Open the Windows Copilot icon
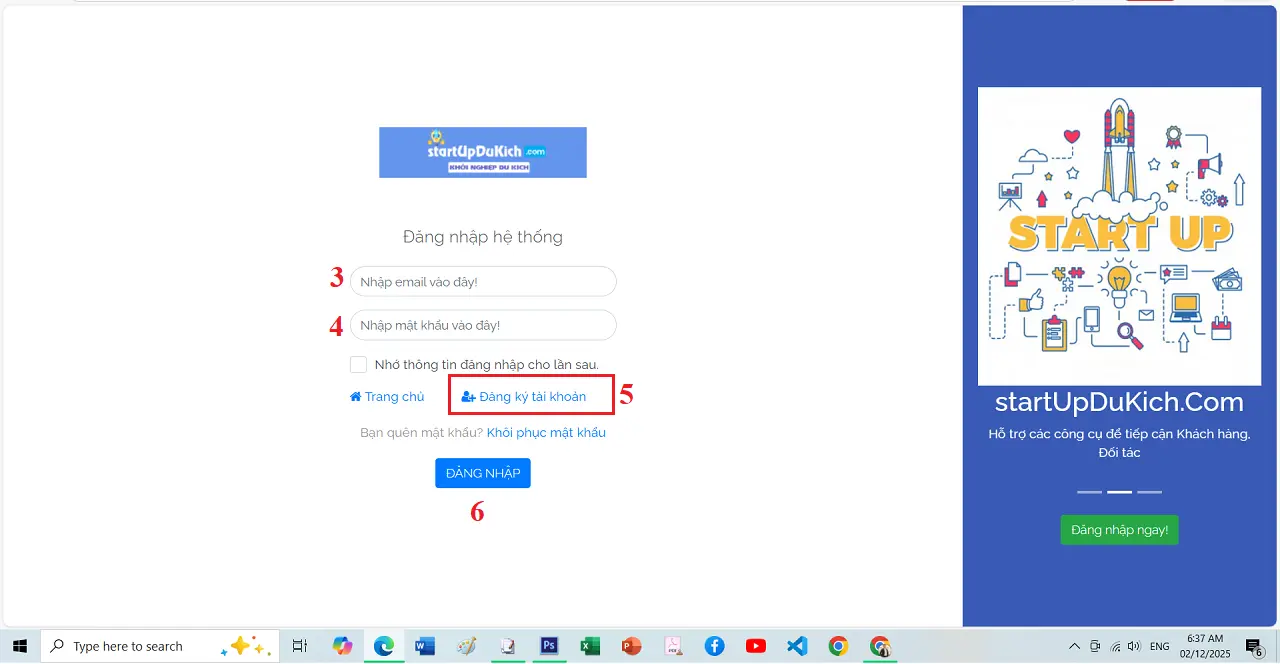 pyautogui.click(x=343, y=646)
